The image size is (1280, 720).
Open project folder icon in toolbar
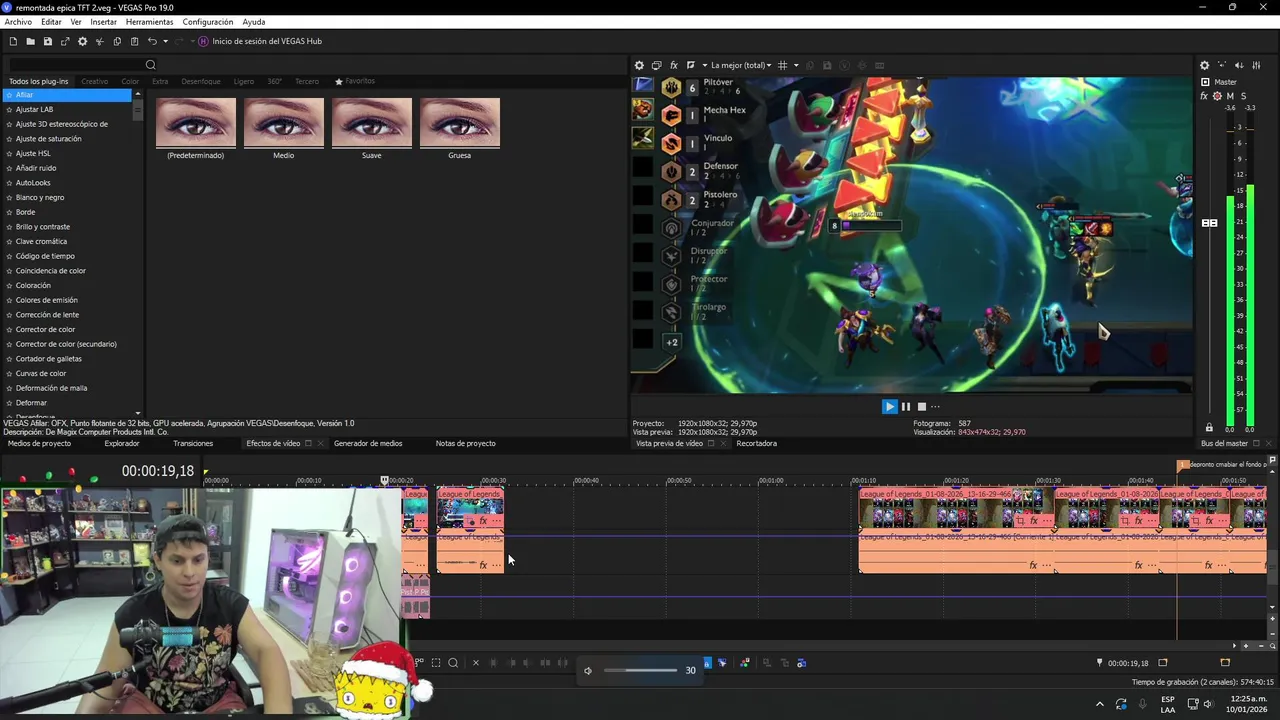click(x=30, y=41)
